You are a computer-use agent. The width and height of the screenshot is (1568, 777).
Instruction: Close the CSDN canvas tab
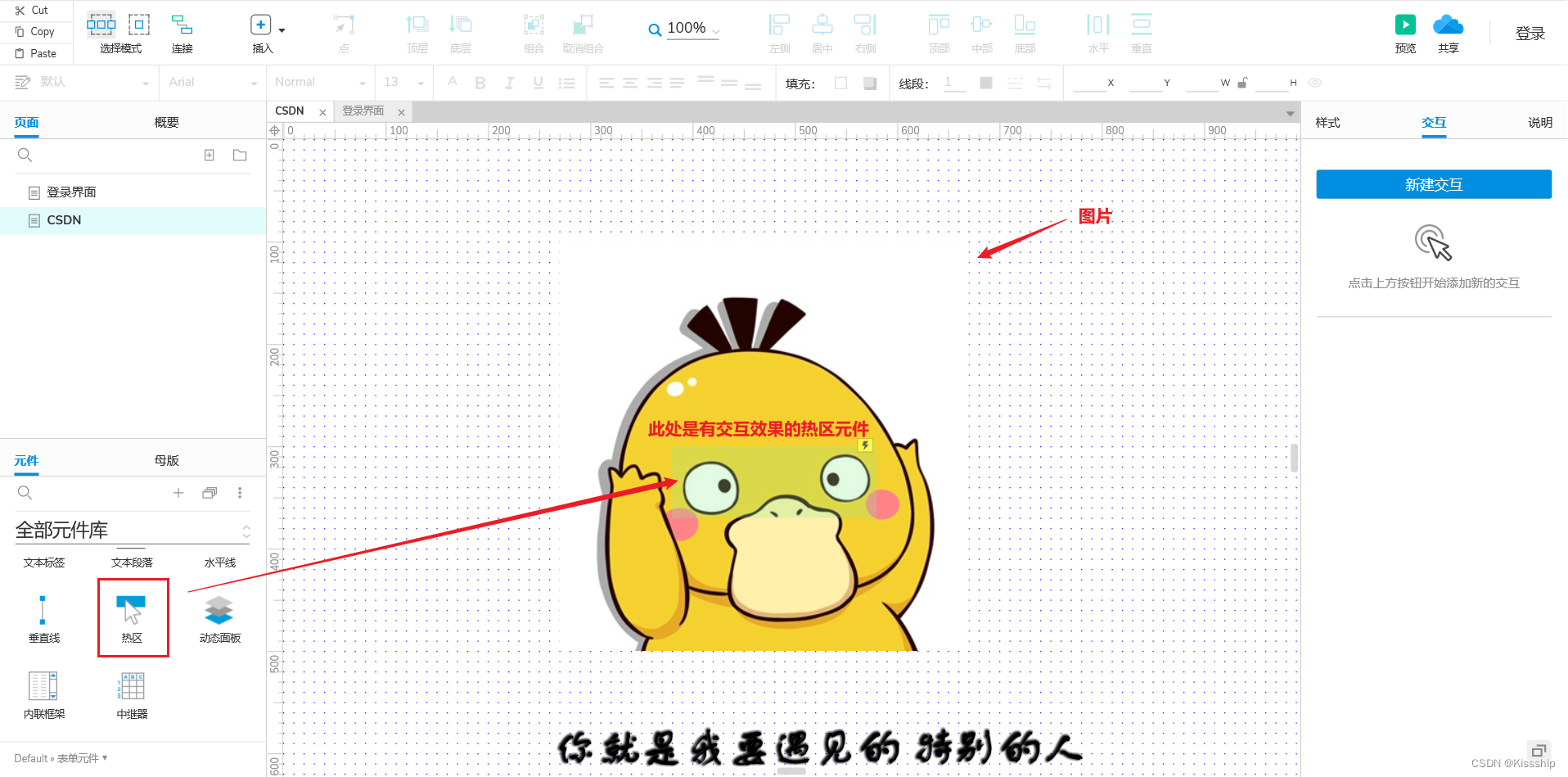[322, 113]
